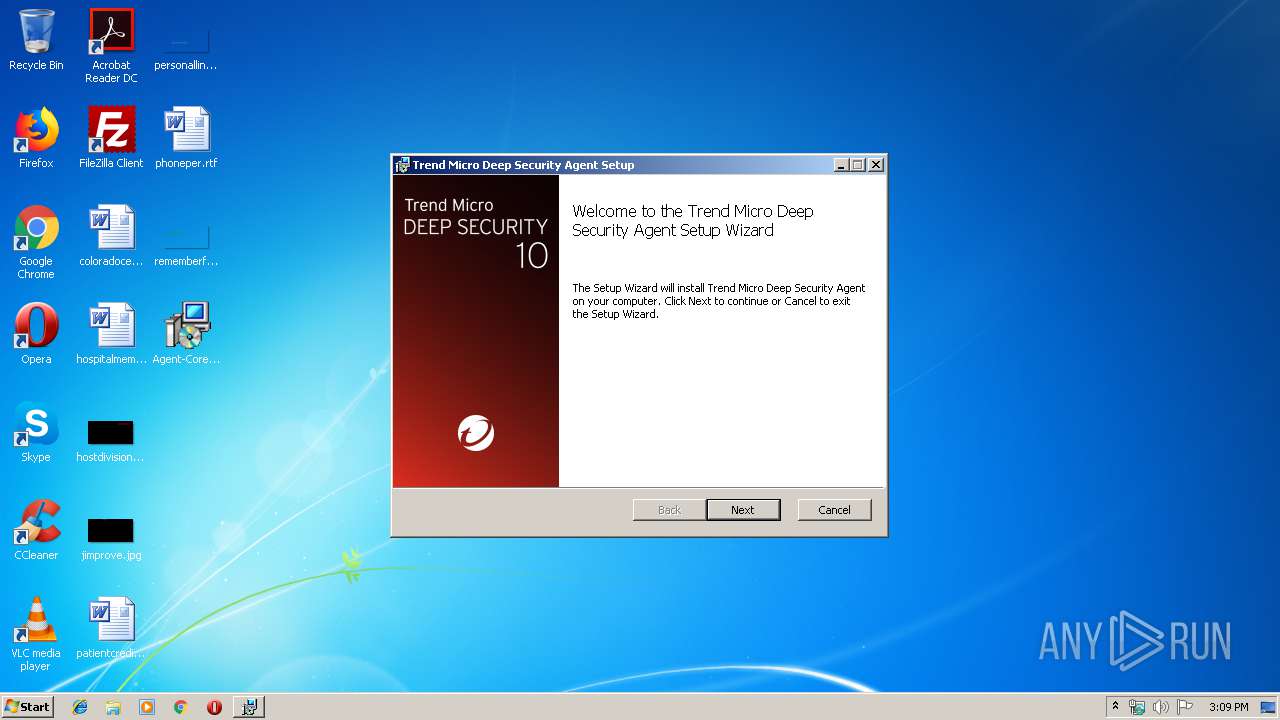Select the phoneper.rtf document

pyautogui.click(x=186, y=138)
